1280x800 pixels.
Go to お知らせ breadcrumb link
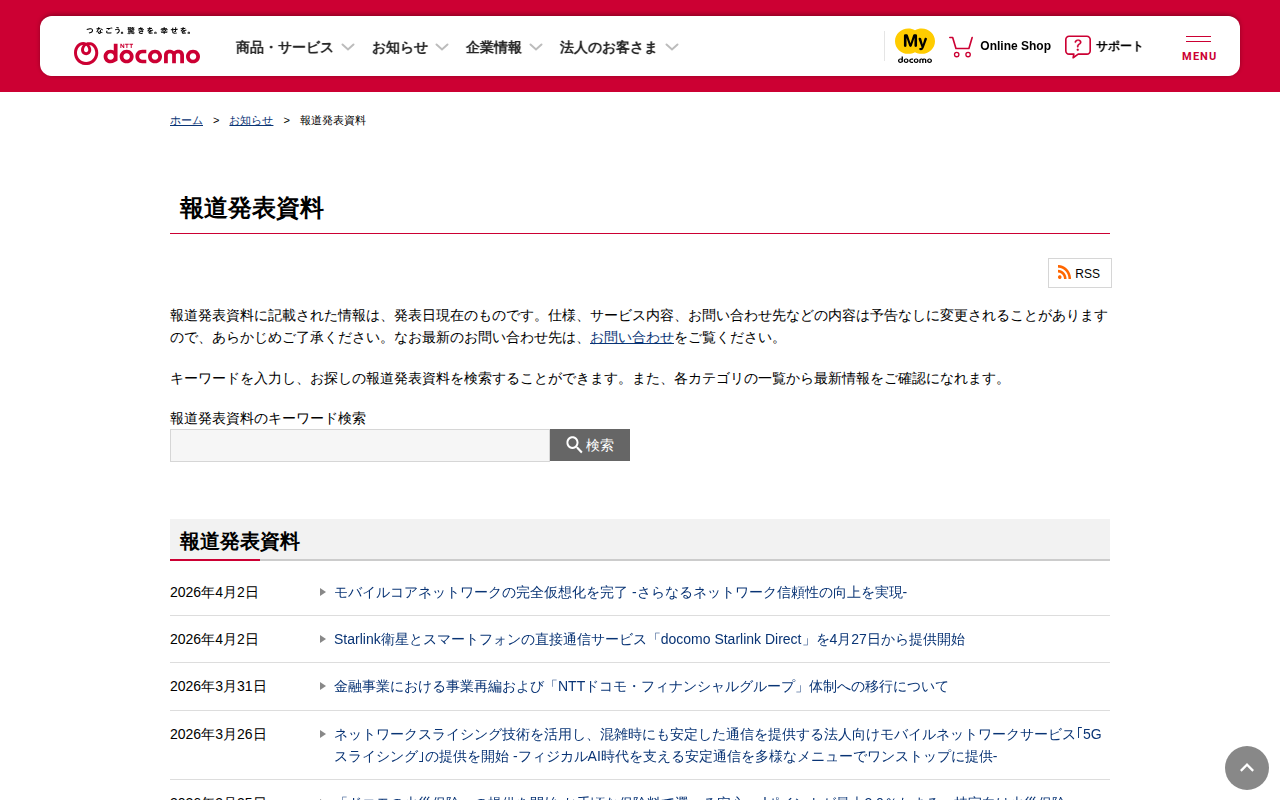251,120
